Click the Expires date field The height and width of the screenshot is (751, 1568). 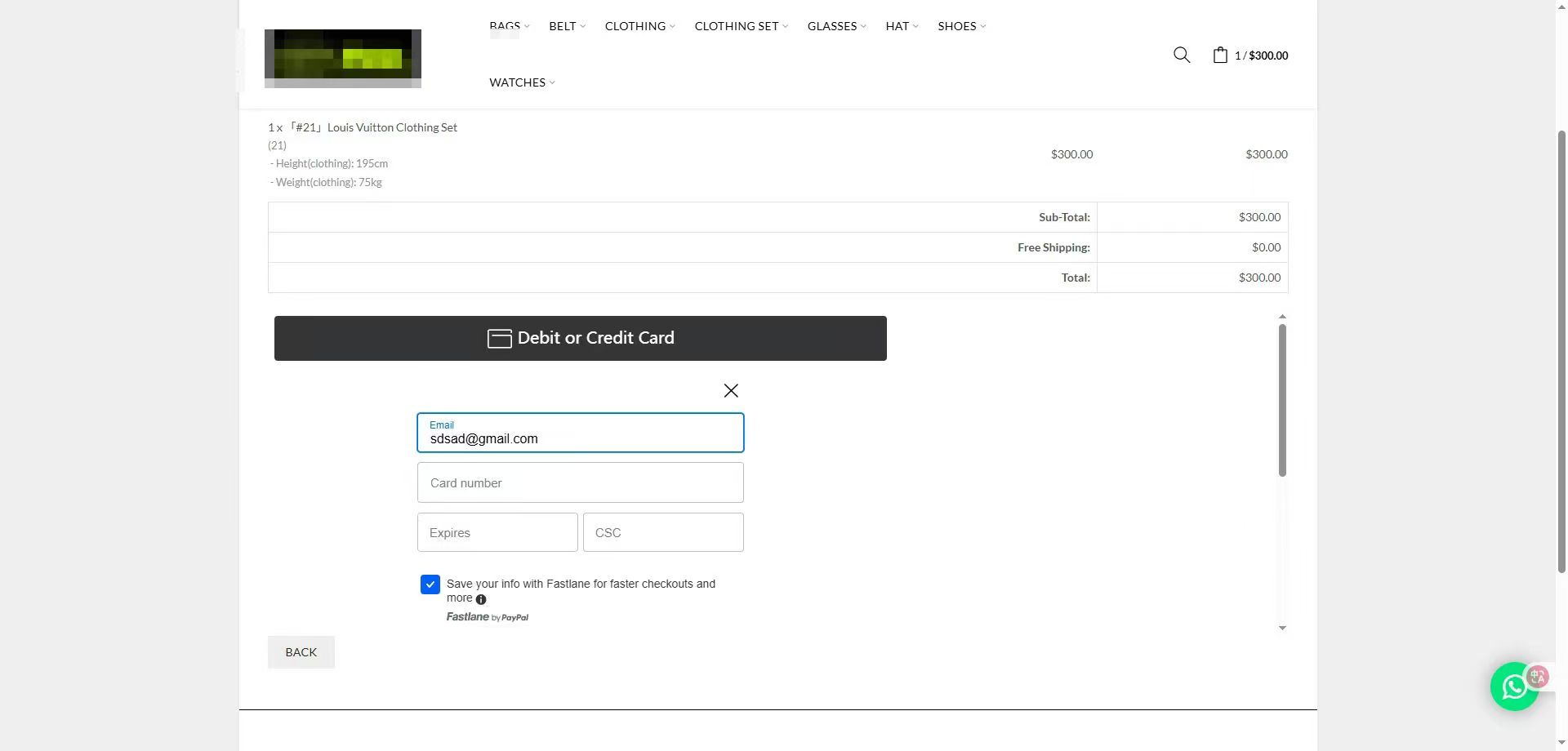pyautogui.click(x=497, y=533)
